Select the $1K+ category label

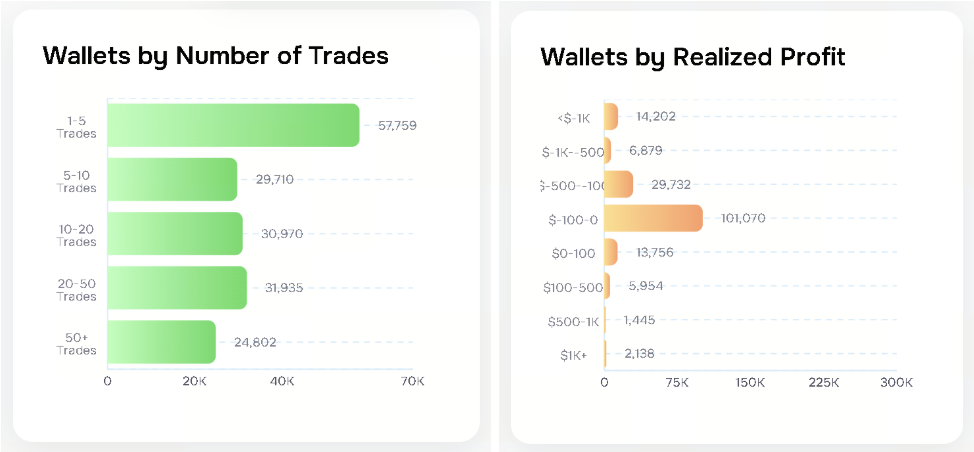coord(575,355)
